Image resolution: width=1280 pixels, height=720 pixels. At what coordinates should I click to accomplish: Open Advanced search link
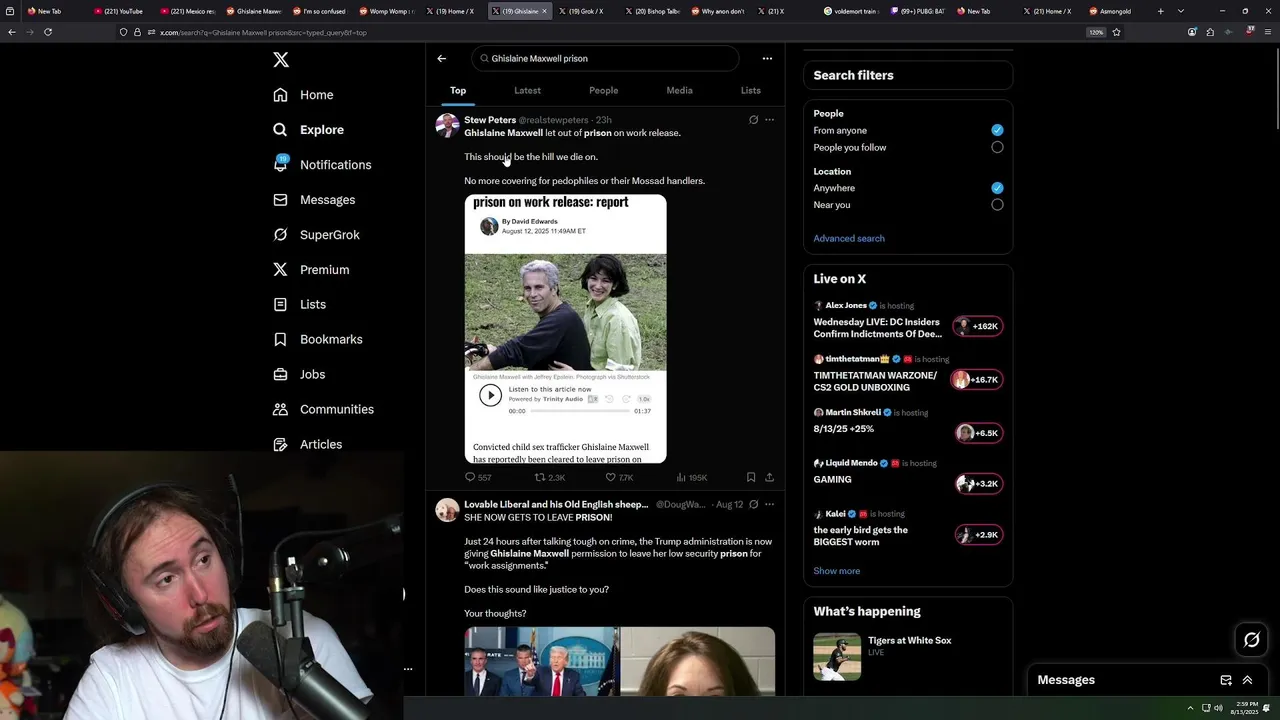click(x=849, y=238)
